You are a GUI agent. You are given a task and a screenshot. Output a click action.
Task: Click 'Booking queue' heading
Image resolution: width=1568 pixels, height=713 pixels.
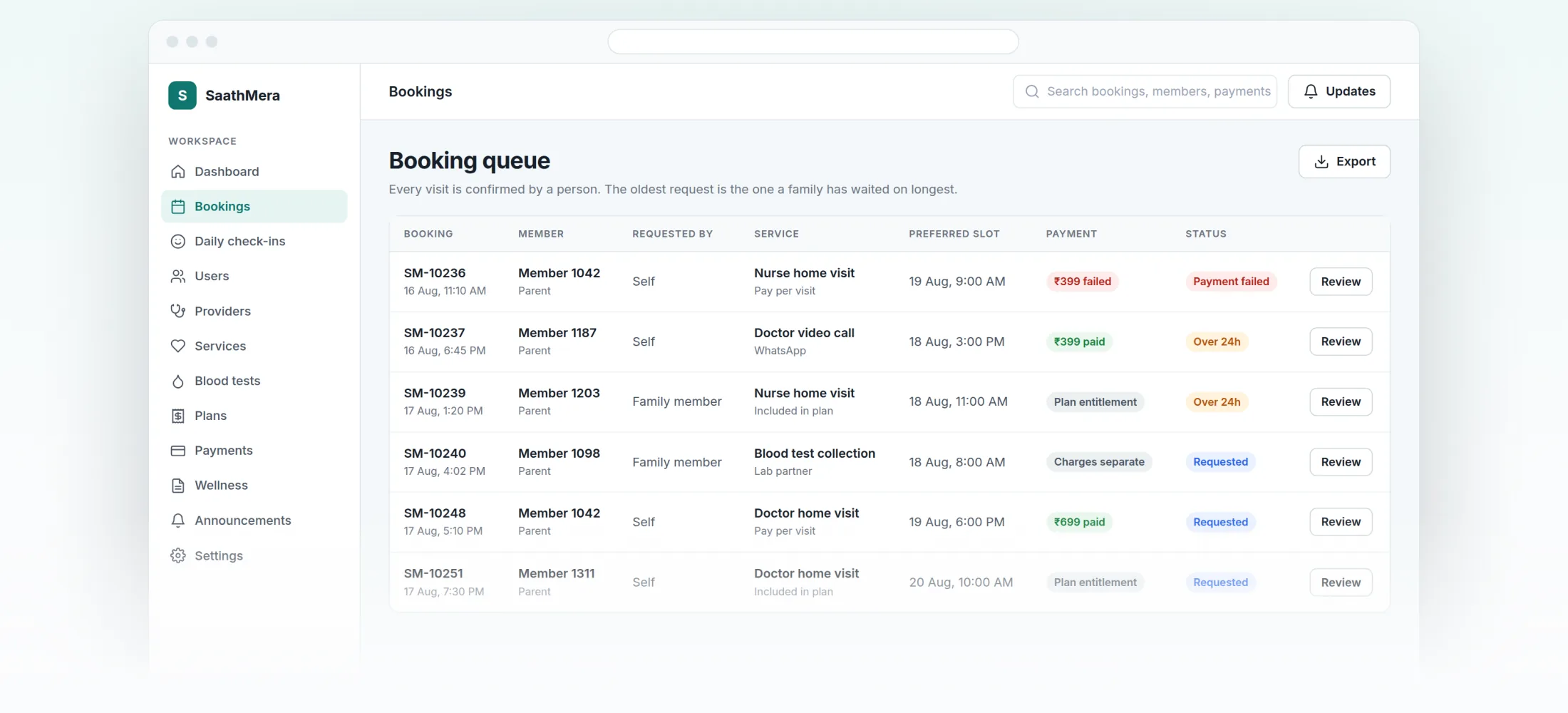pos(470,161)
